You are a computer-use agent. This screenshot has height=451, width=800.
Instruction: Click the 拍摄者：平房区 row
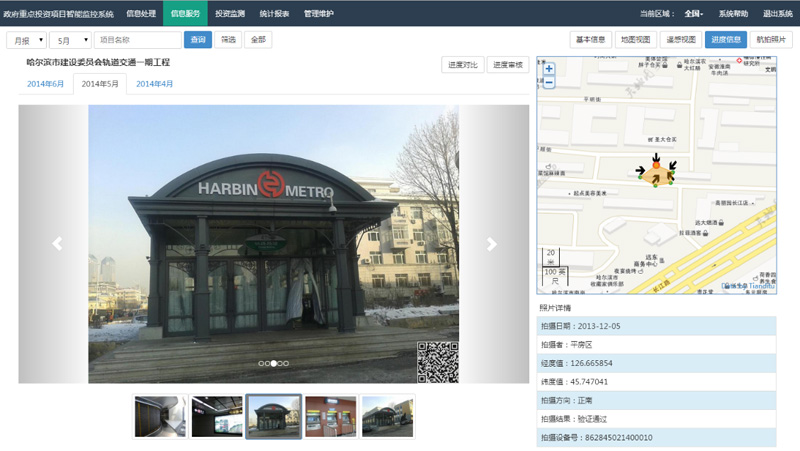656,345
